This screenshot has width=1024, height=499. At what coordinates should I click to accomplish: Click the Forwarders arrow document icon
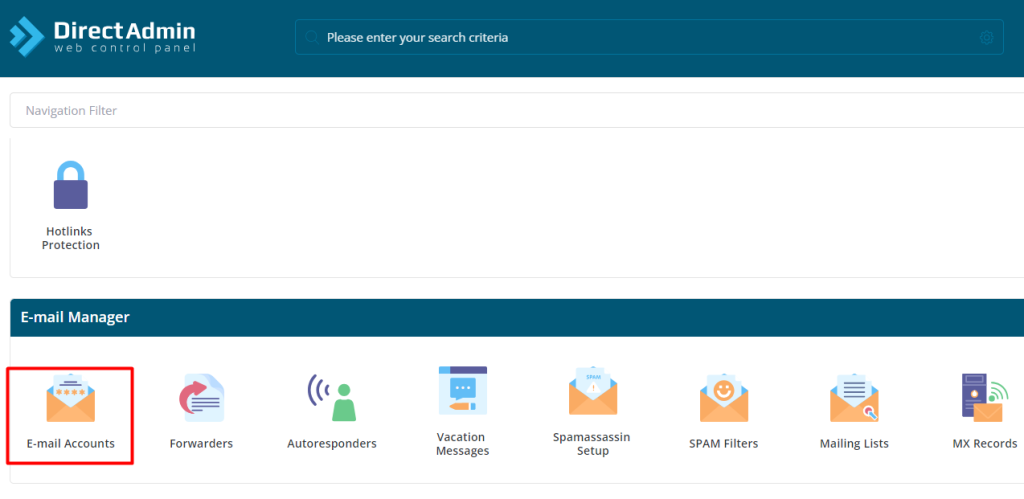201,397
